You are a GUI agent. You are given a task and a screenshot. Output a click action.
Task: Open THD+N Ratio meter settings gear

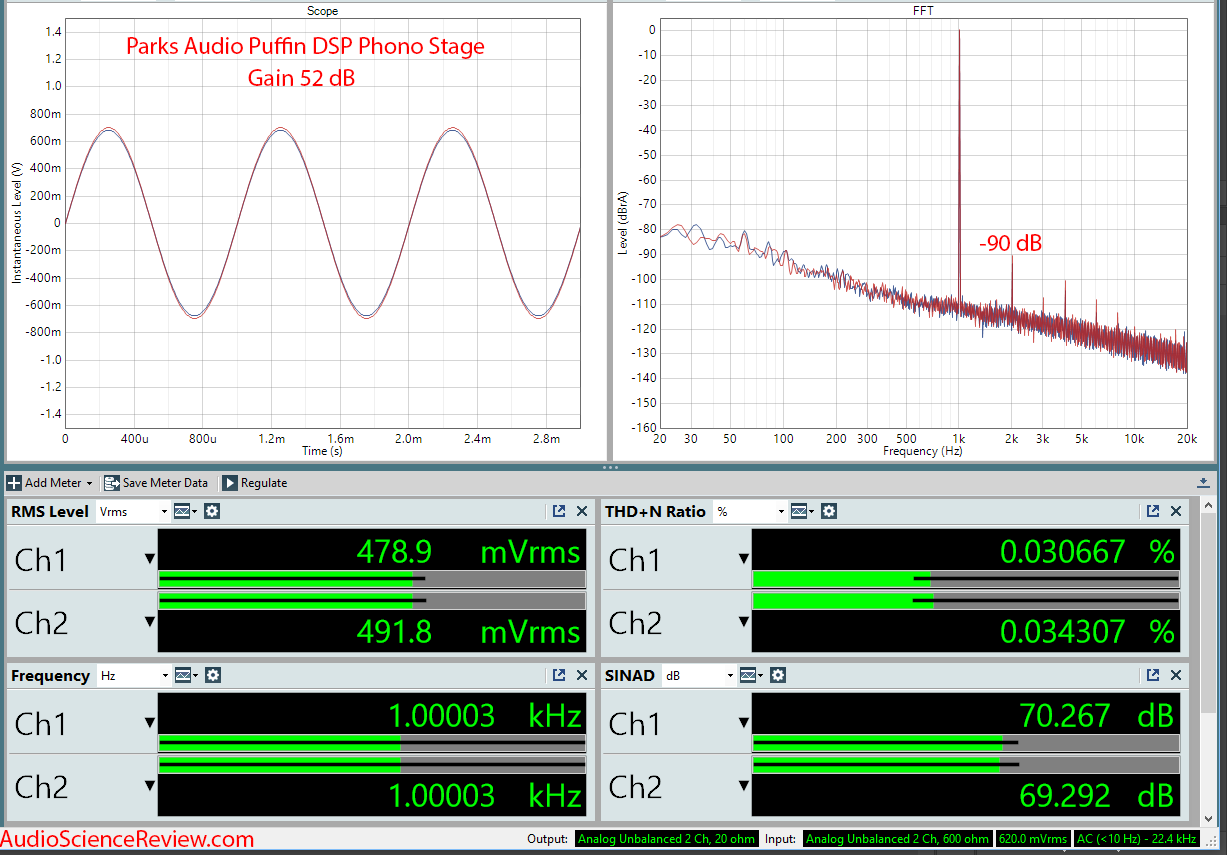click(828, 511)
